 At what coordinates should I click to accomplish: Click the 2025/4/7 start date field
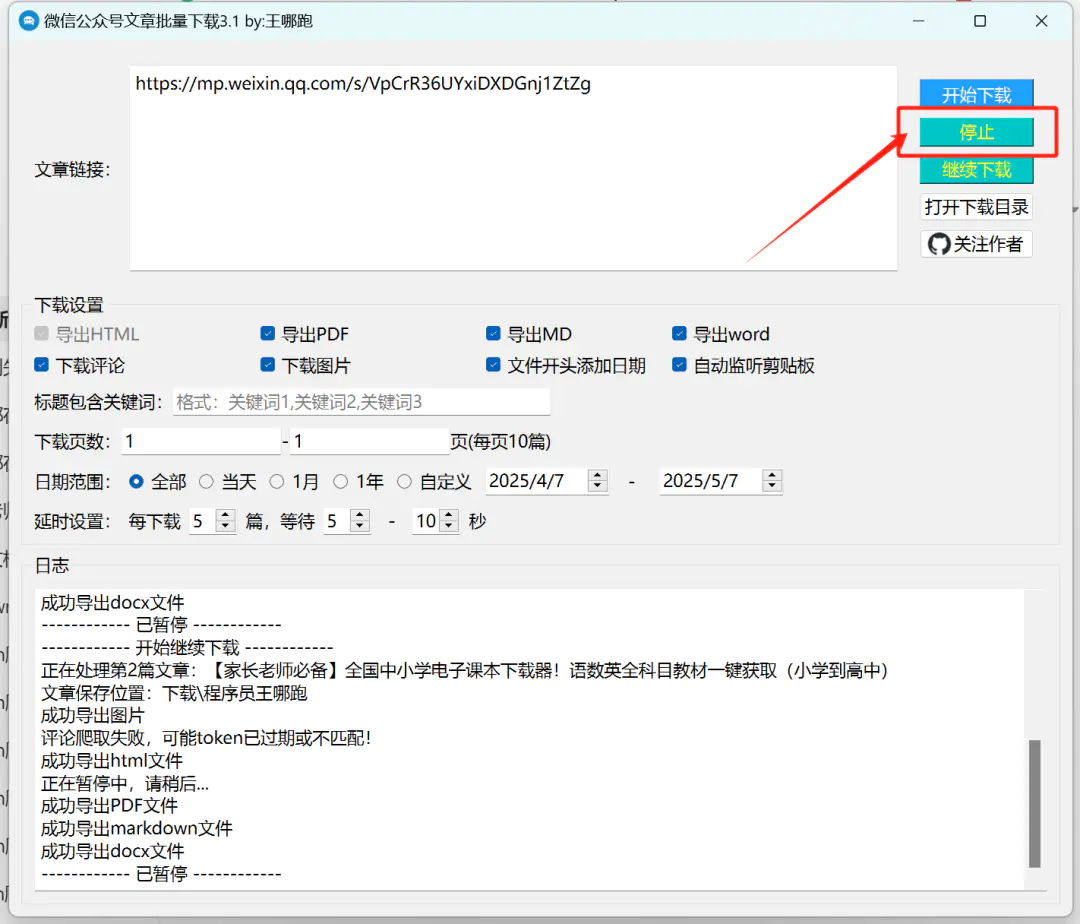(537, 481)
